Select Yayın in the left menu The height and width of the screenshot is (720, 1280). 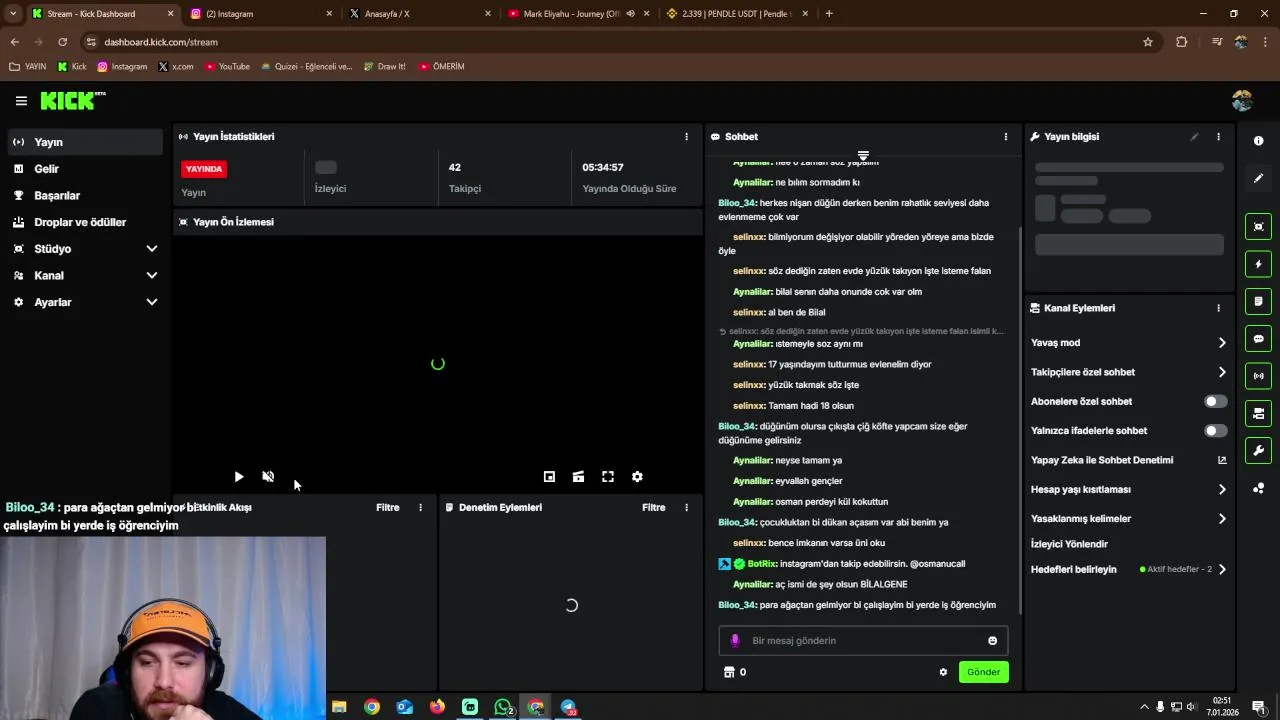(x=84, y=142)
